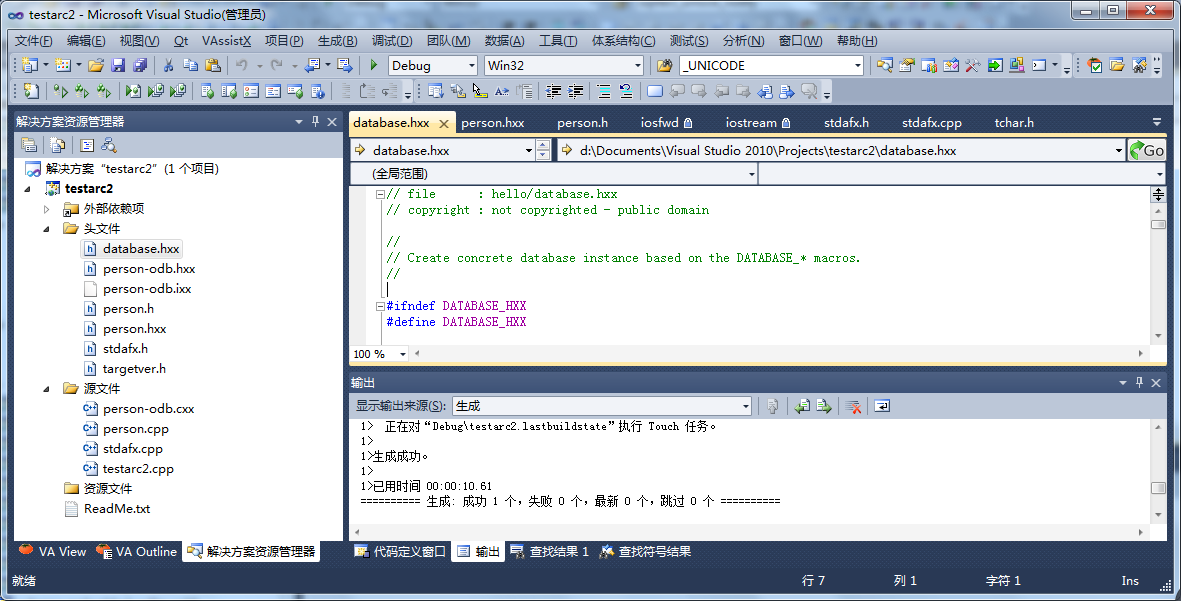Image resolution: width=1181 pixels, height=601 pixels.
Task: Switch to the stdafx.cpp tab
Action: pos(932,123)
